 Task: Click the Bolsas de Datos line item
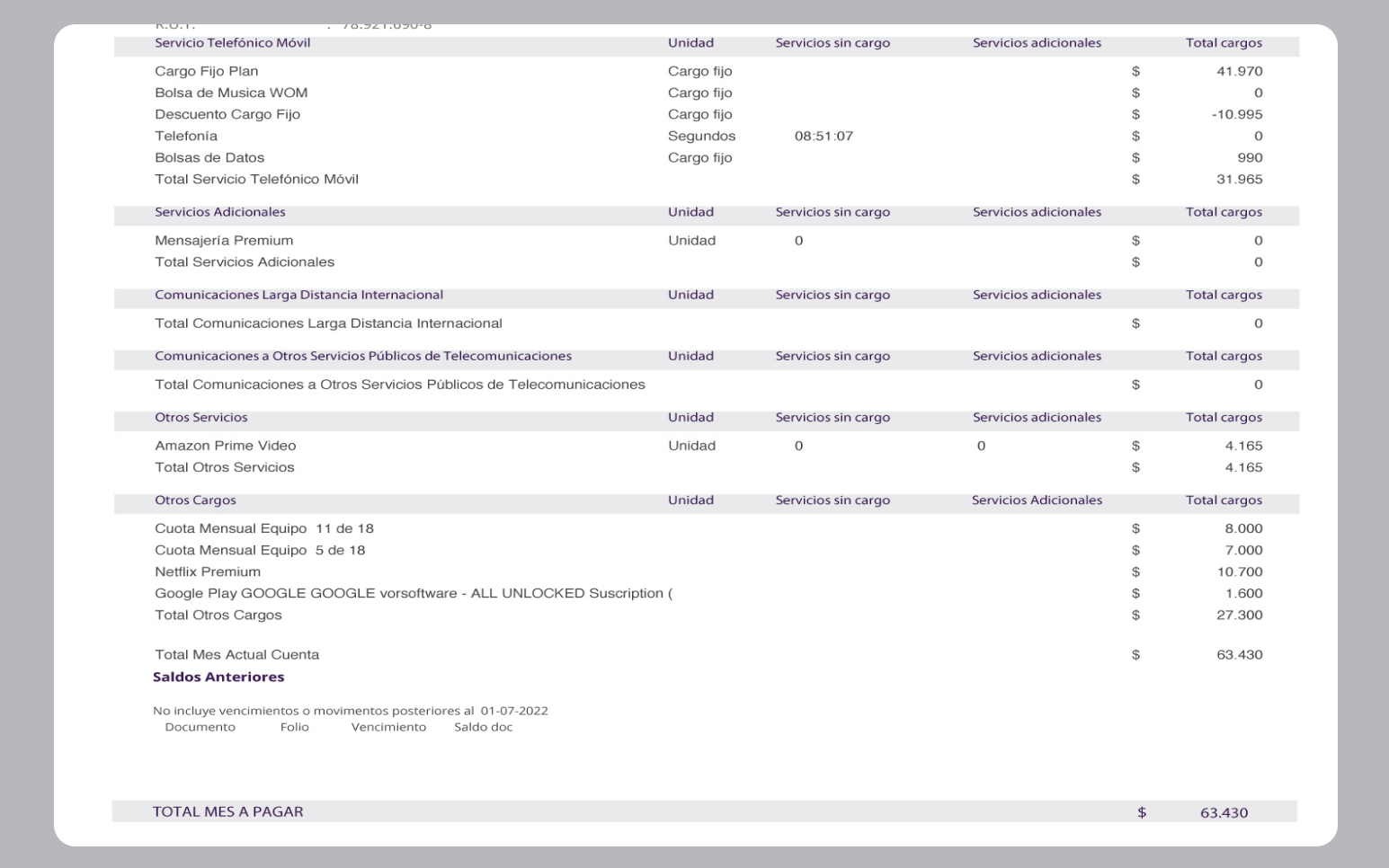click(x=209, y=157)
